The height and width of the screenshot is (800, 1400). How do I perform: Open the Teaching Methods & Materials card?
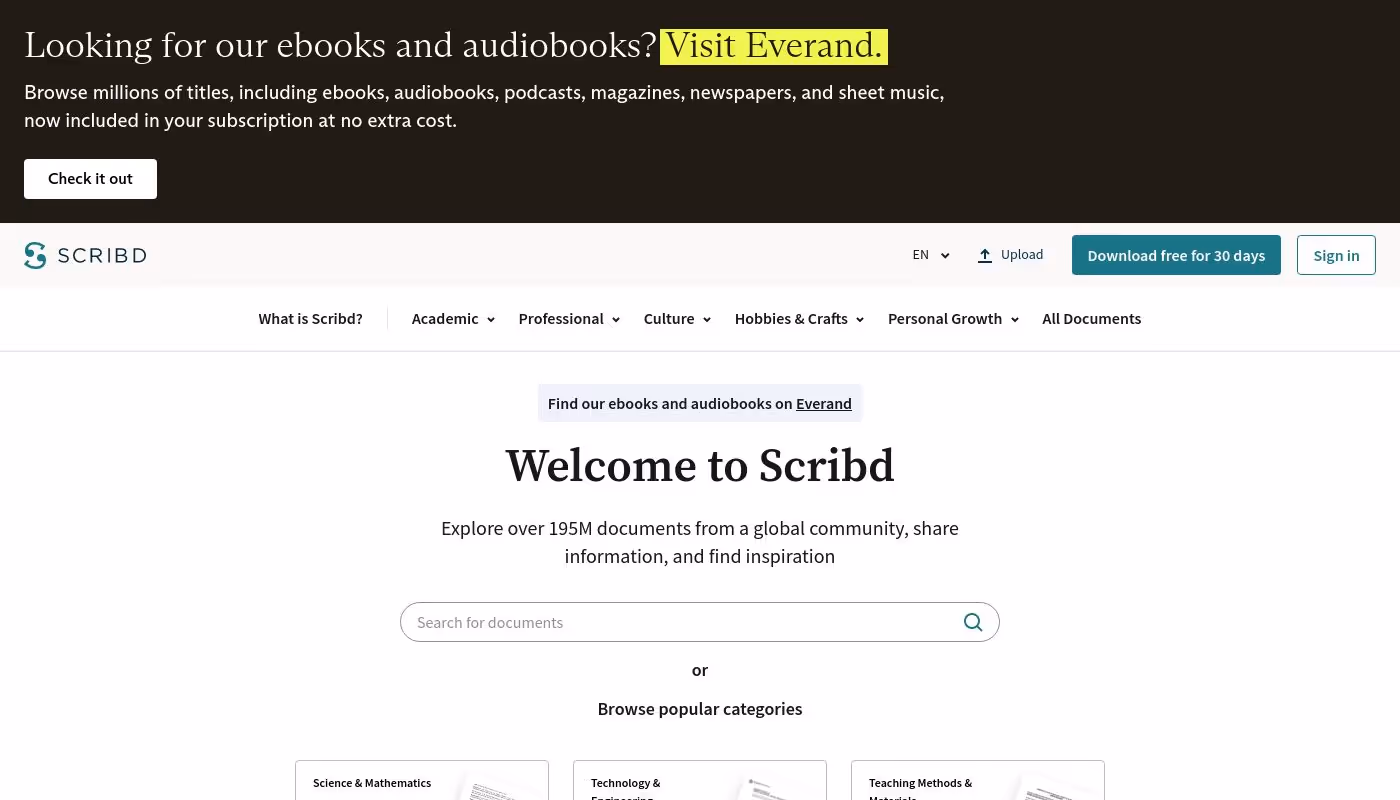coord(978,781)
